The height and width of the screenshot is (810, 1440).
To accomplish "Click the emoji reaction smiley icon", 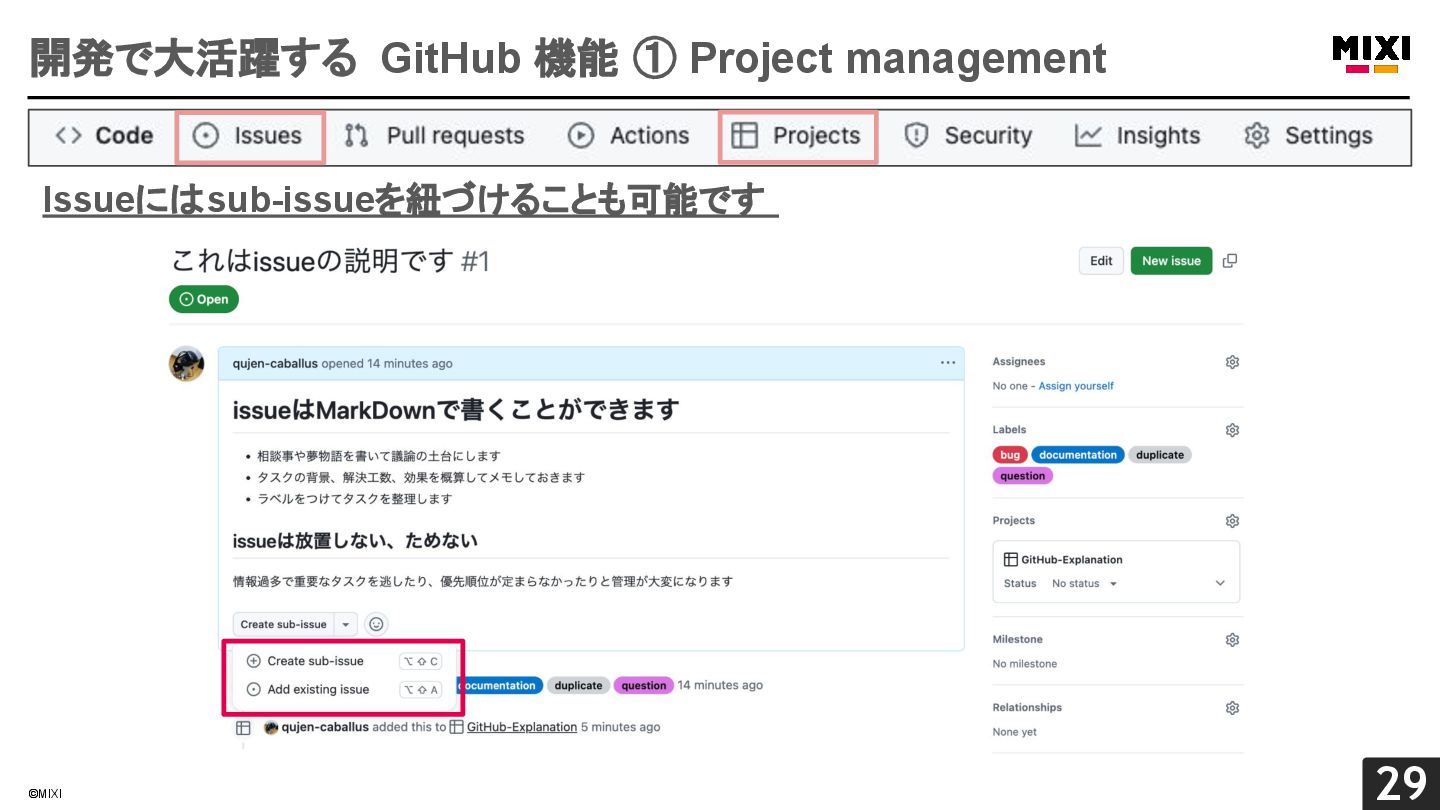I will tap(376, 624).
